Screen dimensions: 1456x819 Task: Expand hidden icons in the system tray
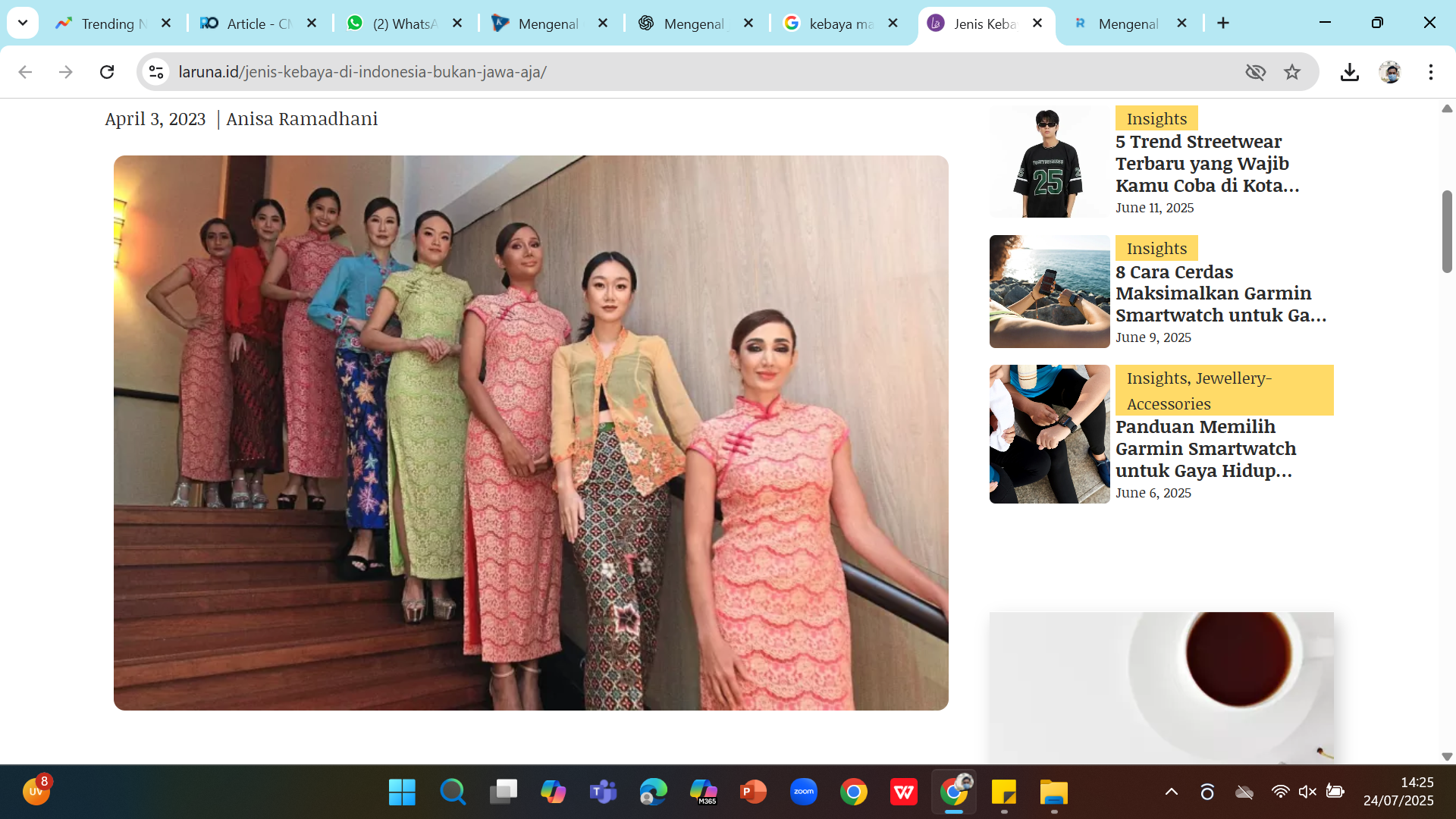click(x=1172, y=792)
